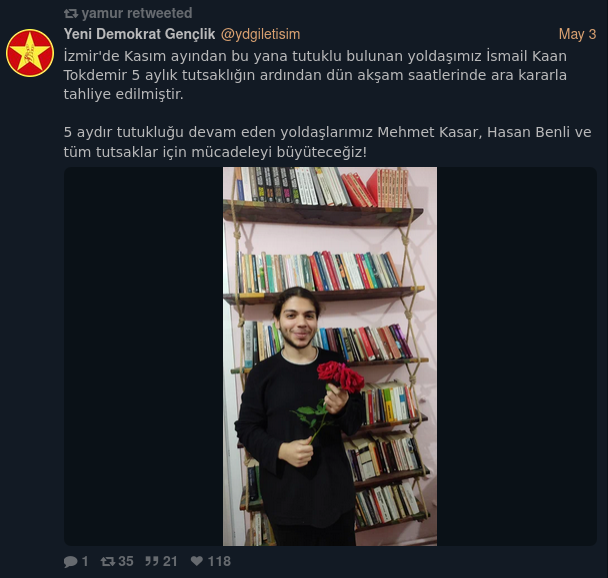
Task: Click the retweet count 35
Action: pos(126,561)
